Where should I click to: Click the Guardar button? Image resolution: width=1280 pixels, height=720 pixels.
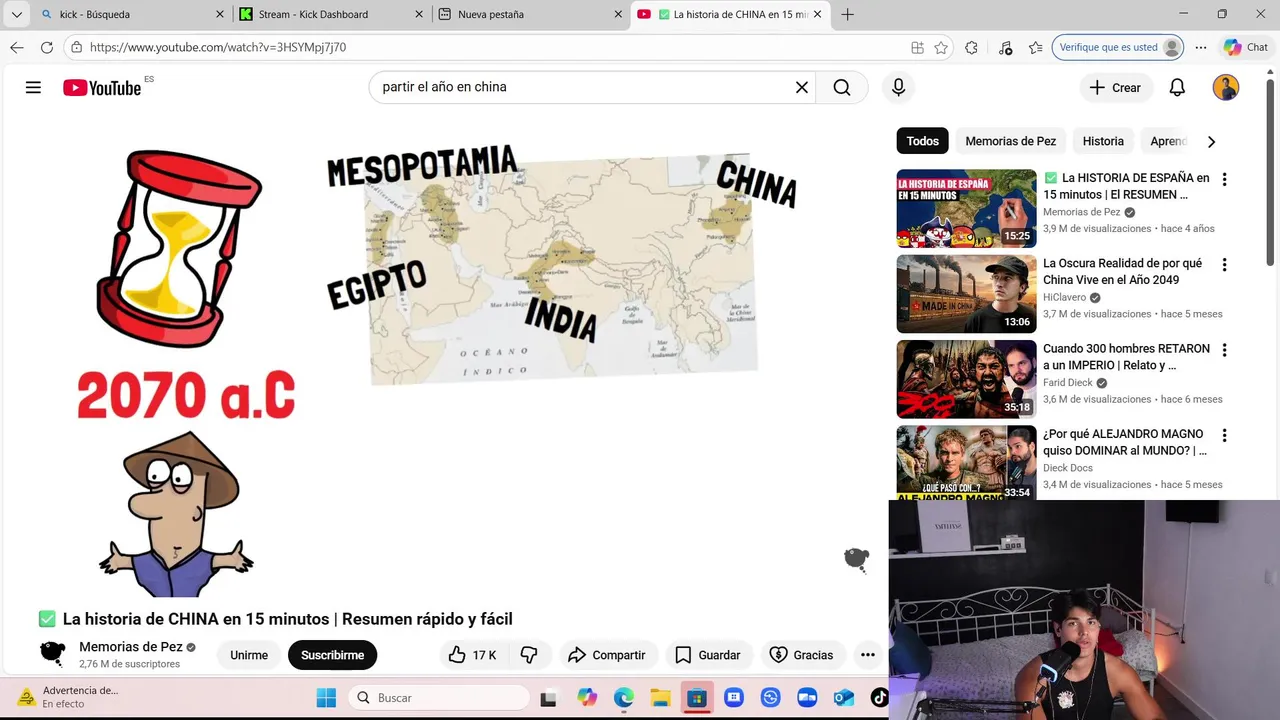[708, 655]
